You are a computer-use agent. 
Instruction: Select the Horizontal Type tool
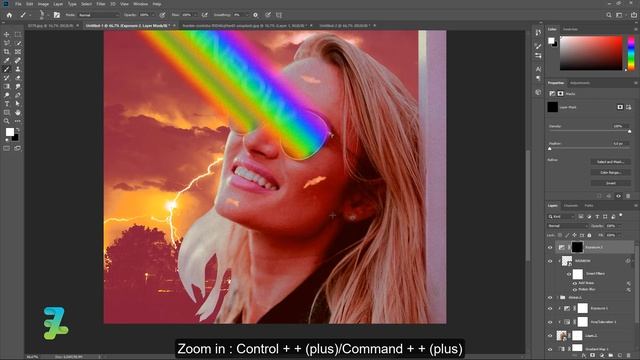click(x=7, y=104)
